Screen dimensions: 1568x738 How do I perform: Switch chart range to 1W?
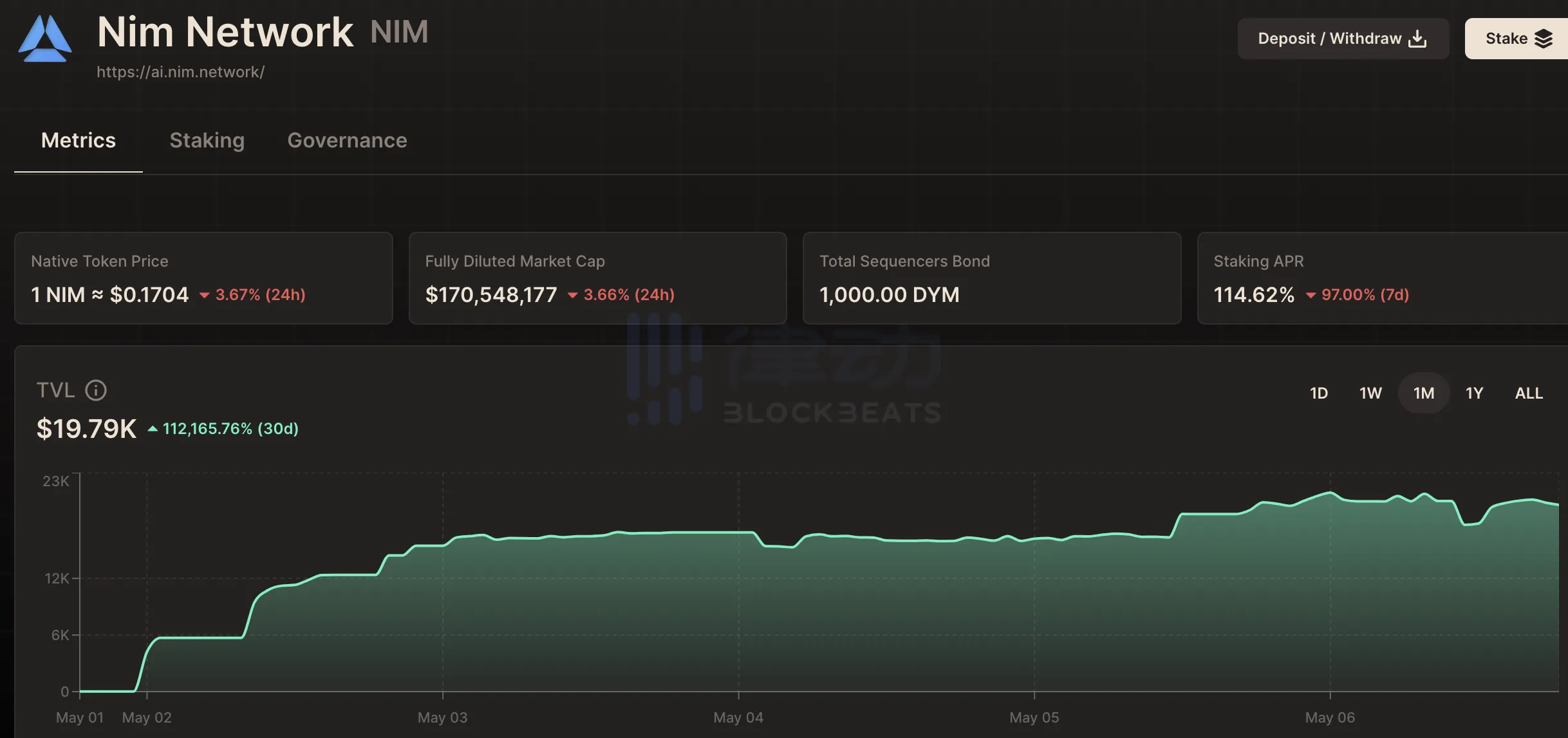1370,393
